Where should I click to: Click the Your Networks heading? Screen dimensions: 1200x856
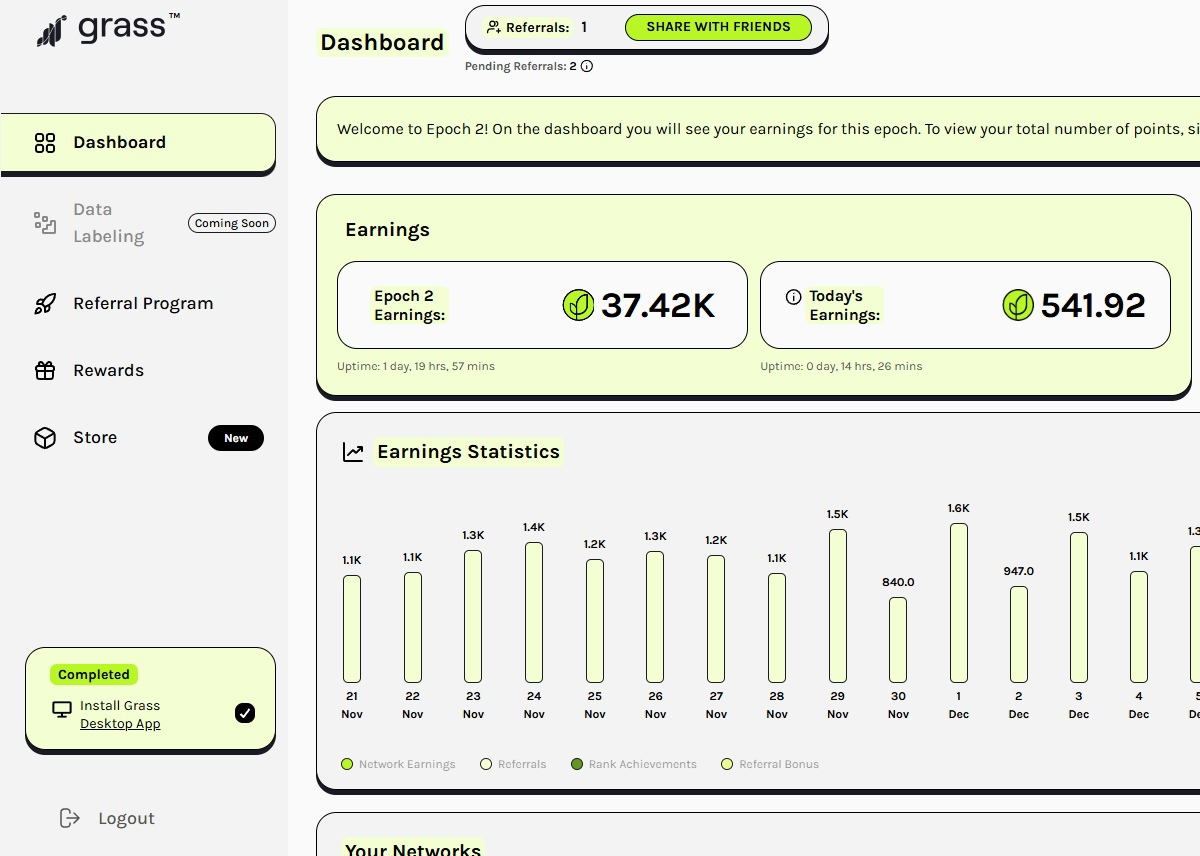pos(413,849)
